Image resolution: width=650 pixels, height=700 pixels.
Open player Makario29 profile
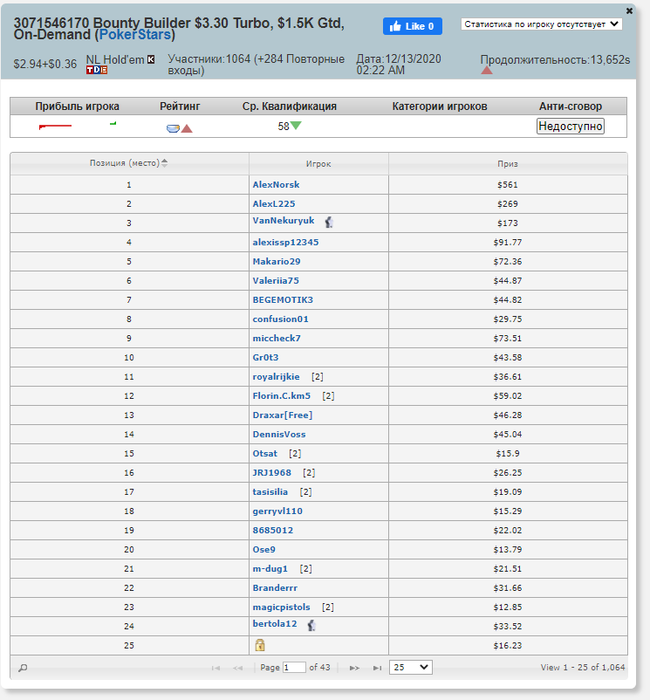tap(276, 262)
